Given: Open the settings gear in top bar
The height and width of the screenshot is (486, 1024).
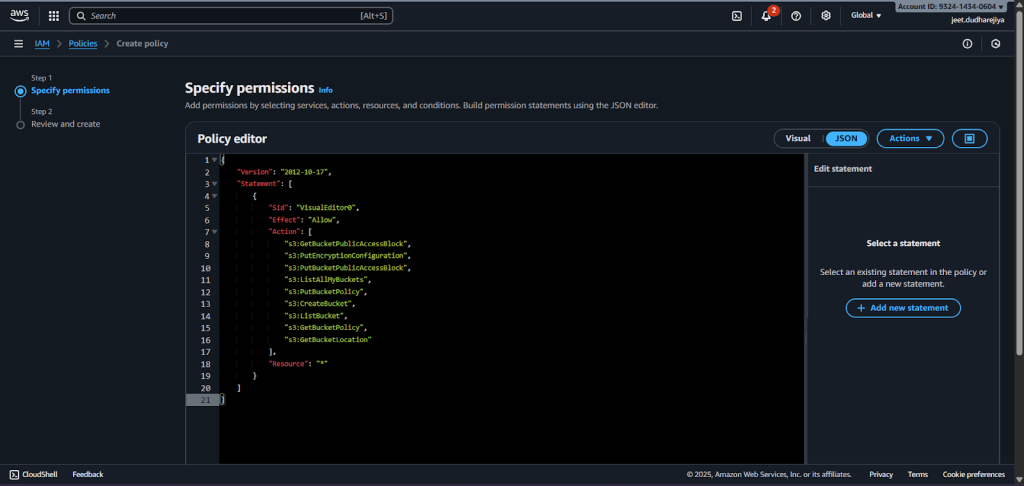Looking at the screenshot, I should click(x=825, y=16).
